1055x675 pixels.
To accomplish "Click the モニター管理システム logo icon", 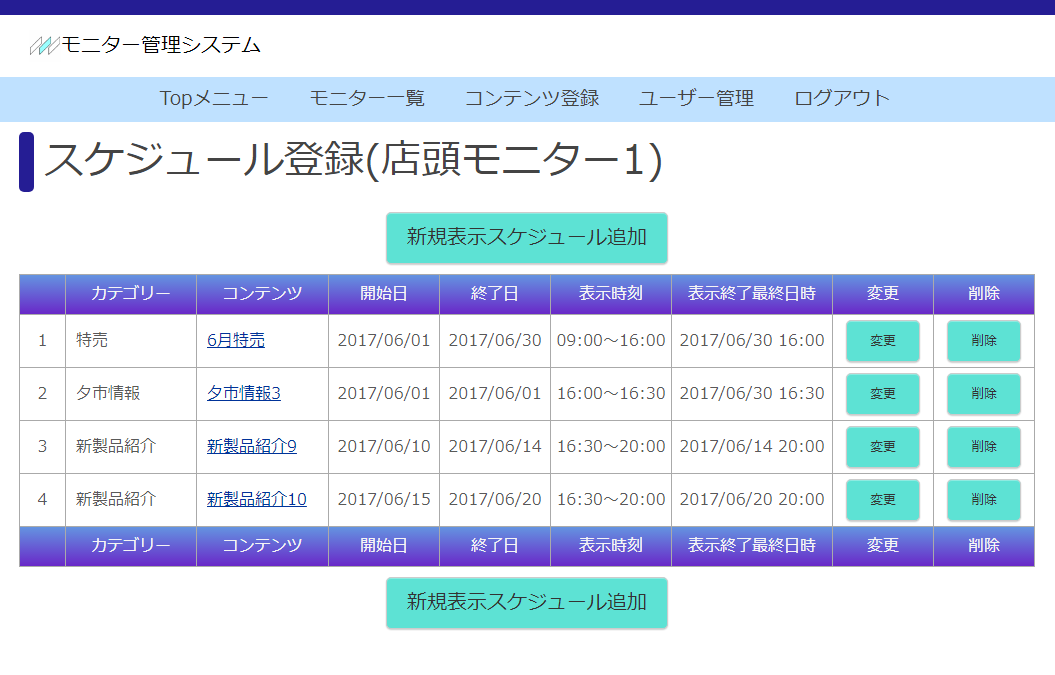I will [x=44, y=45].
